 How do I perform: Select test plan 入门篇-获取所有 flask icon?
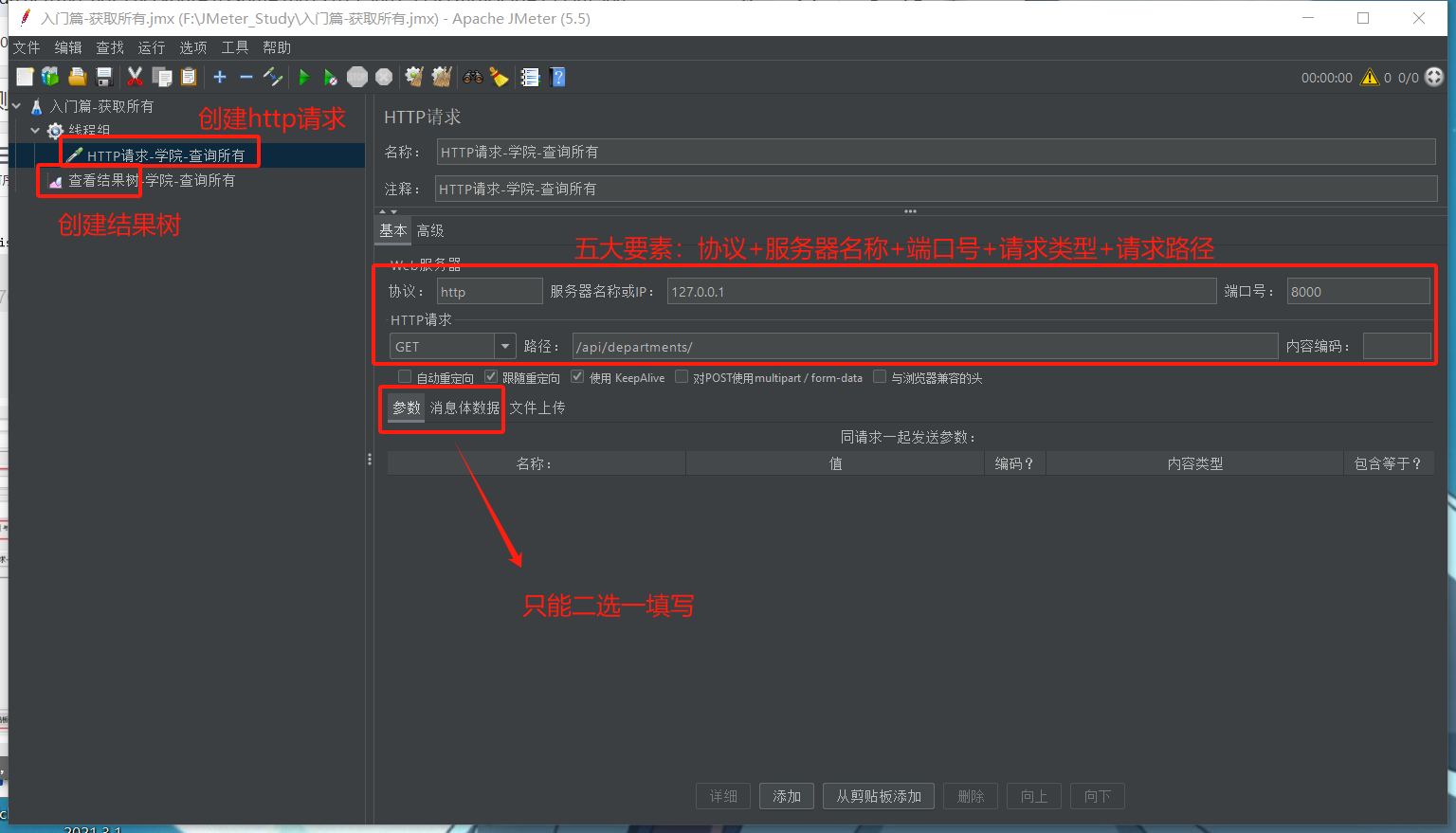coord(37,107)
